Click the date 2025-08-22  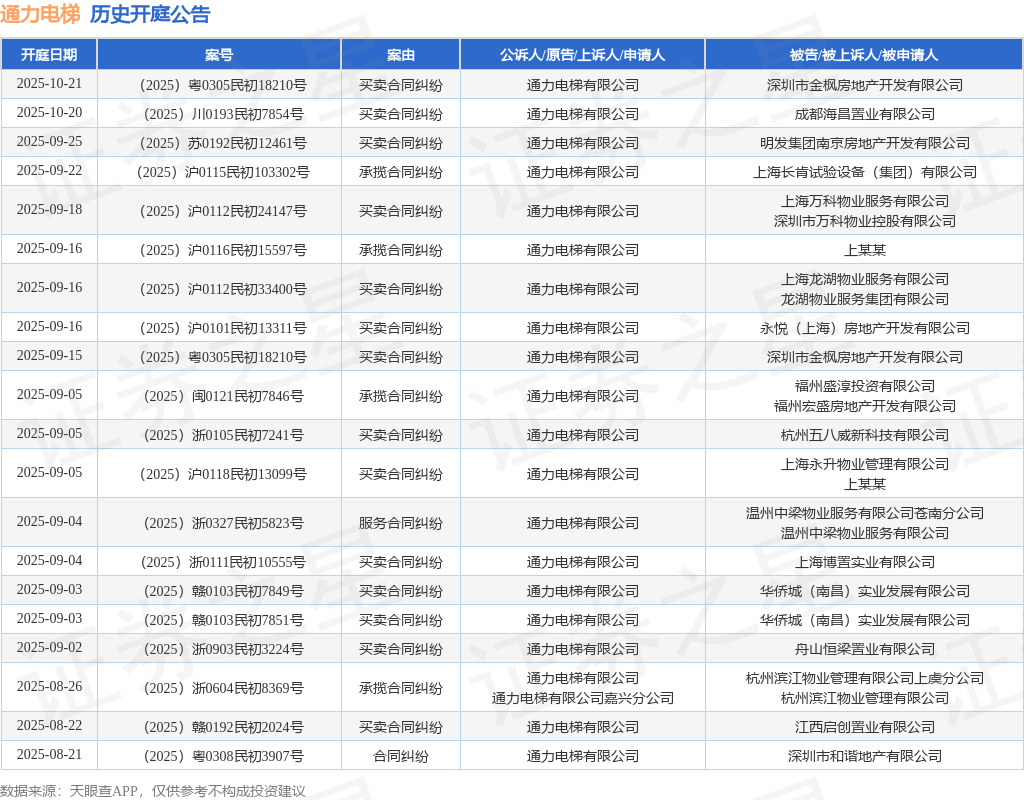[49, 726]
